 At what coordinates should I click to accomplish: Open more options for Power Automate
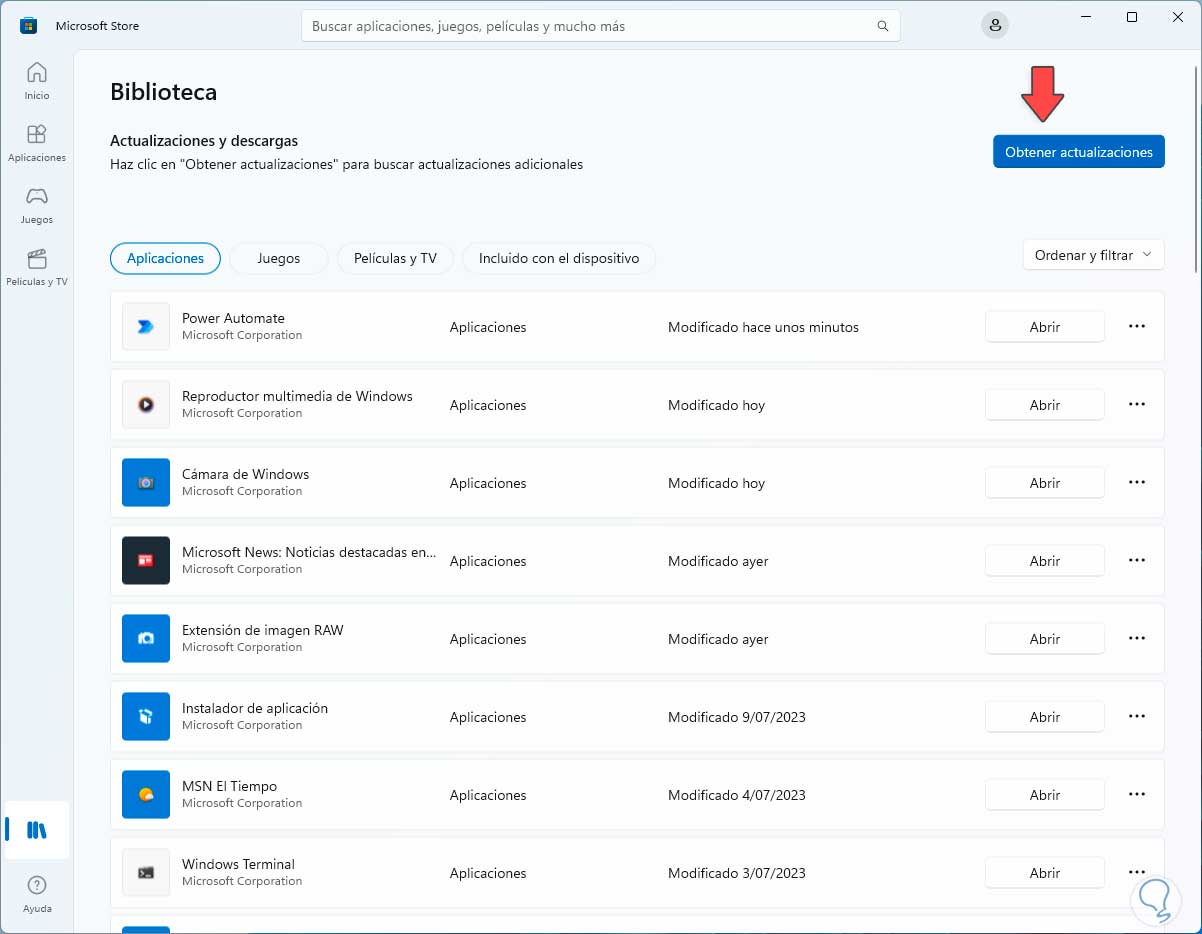click(1136, 326)
